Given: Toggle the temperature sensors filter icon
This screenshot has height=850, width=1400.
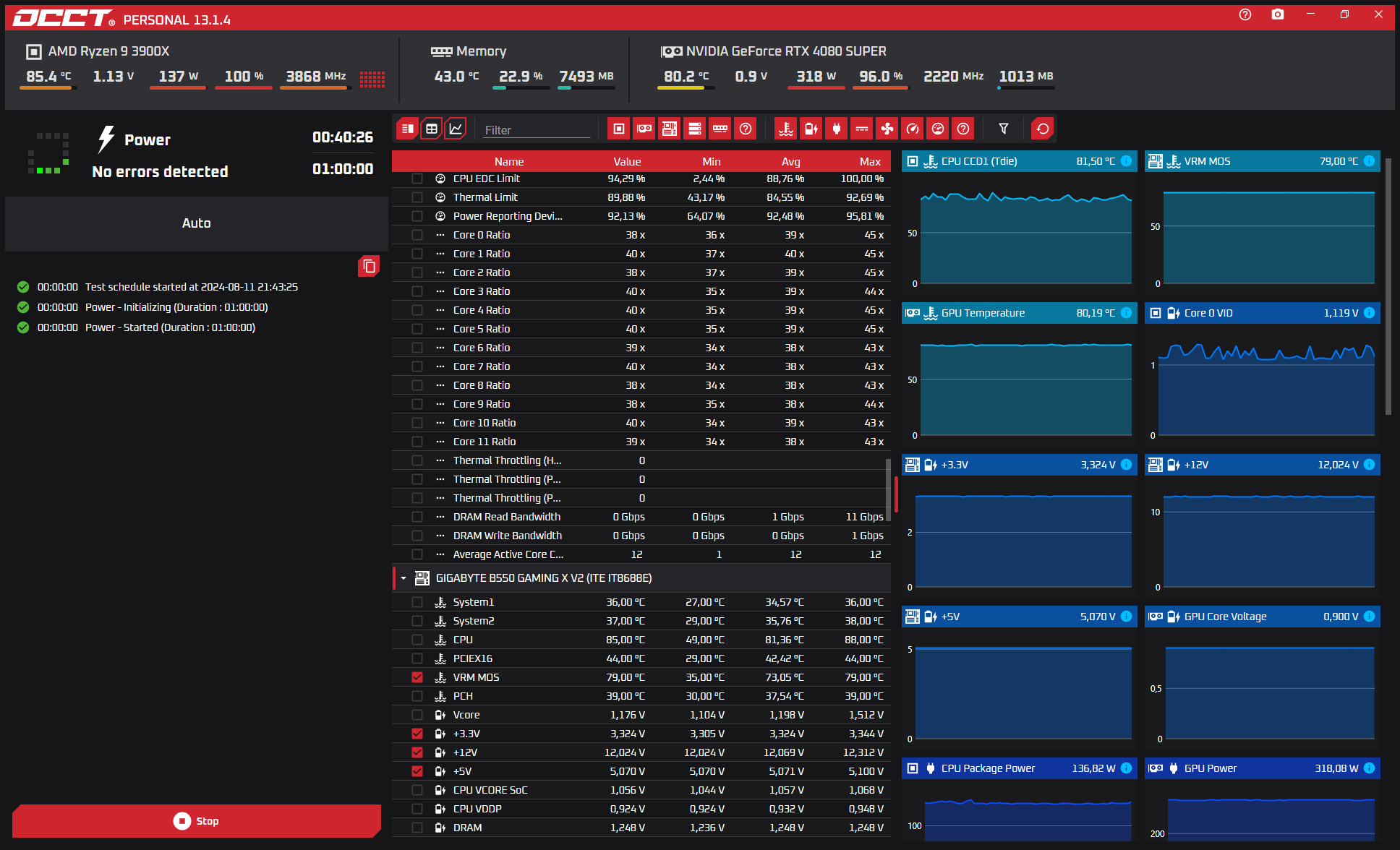Looking at the screenshot, I should pyautogui.click(x=786, y=129).
